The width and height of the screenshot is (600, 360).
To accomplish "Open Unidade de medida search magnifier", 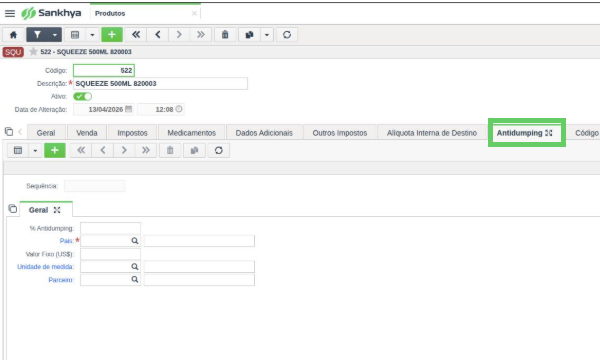I will pyautogui.click(x=135, y=266).
